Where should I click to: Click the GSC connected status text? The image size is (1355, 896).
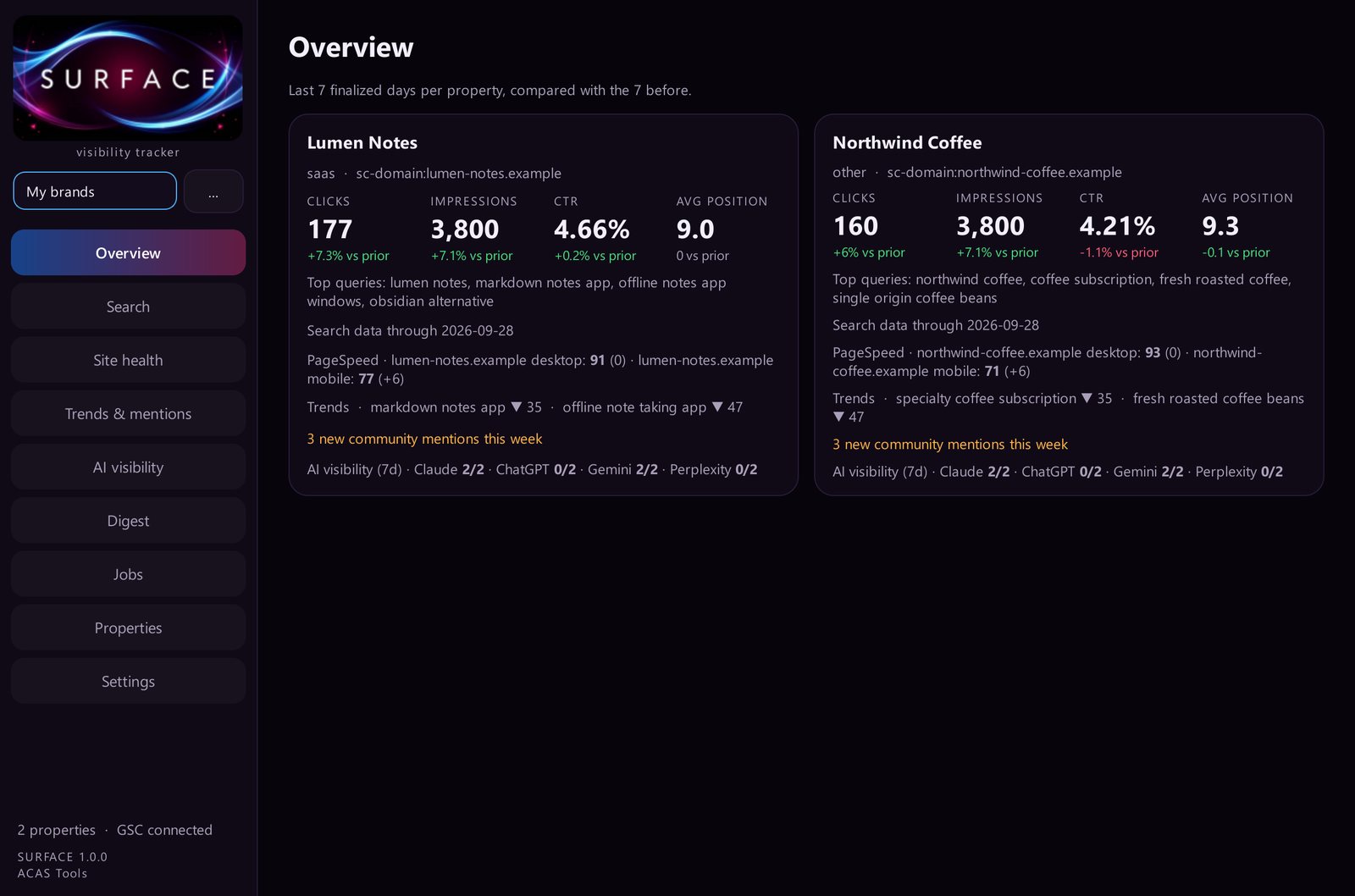pos(164,830)
